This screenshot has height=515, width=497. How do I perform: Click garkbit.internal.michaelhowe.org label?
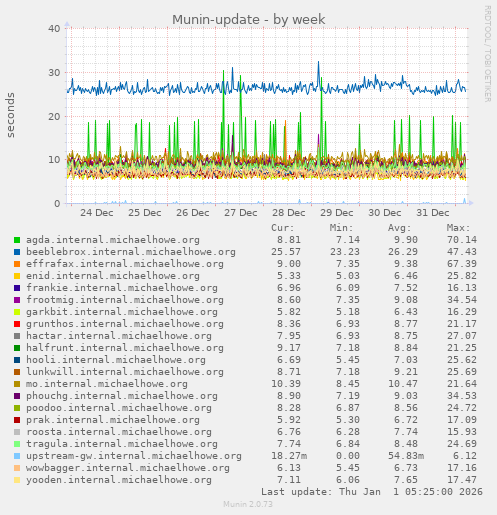pyautogui.click(x=122, y=312)
